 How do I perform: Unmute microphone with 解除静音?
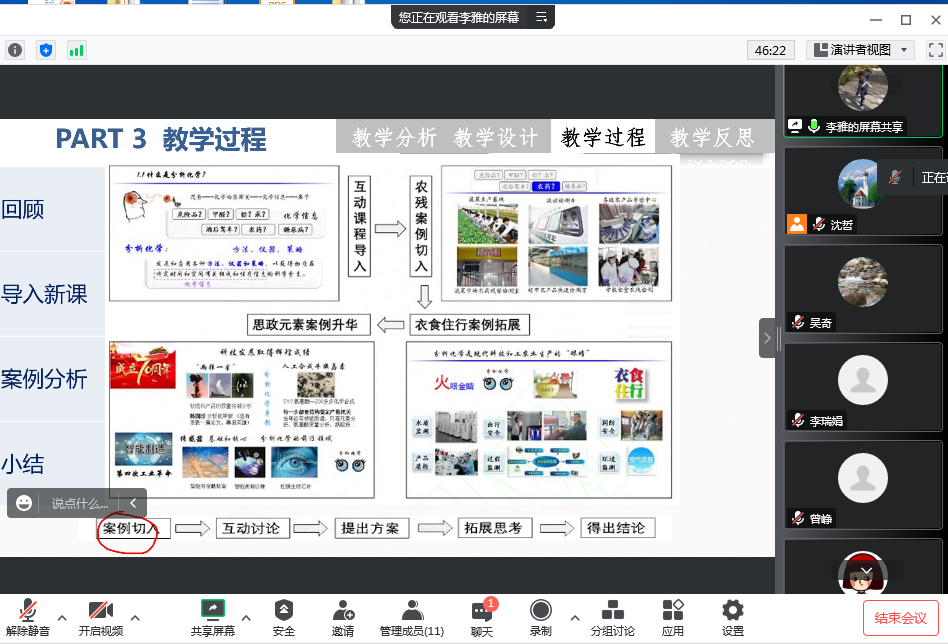pyautogui.click(x=28, y=617)
